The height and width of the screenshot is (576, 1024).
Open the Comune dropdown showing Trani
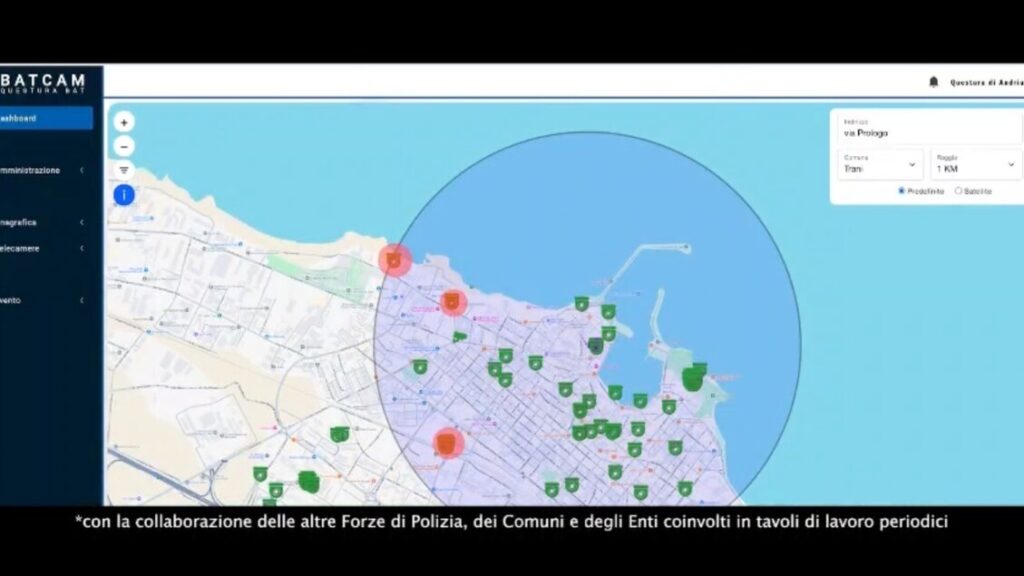[x=880, y=164]
